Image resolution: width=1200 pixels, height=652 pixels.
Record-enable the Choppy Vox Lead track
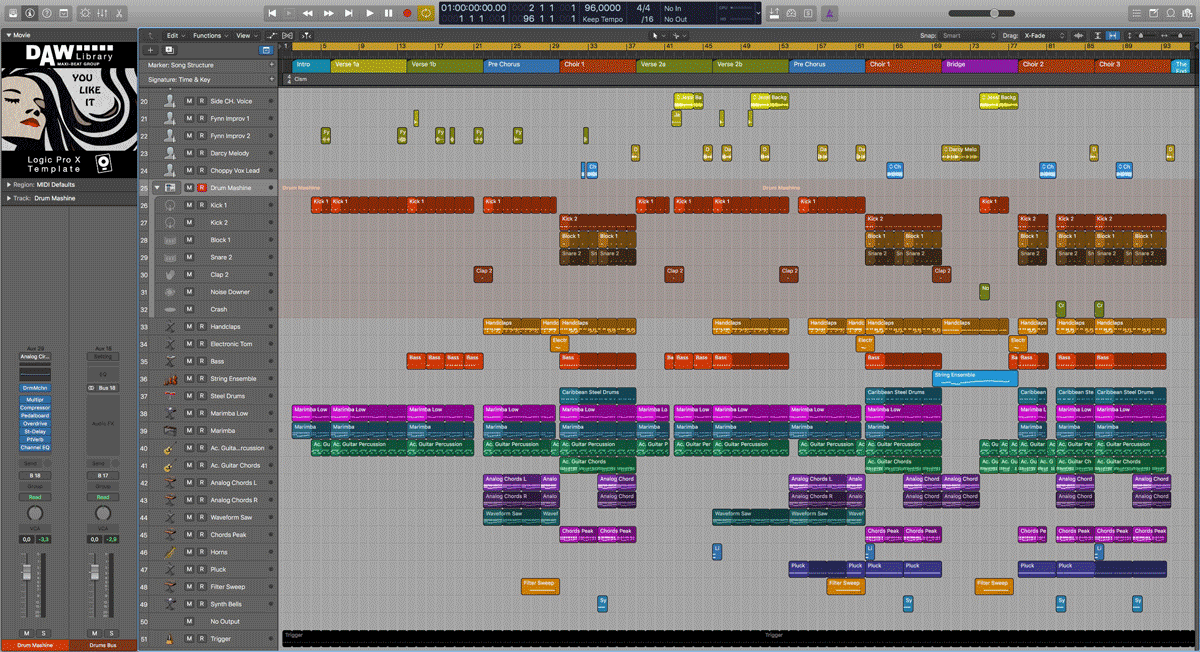[201, 171]
